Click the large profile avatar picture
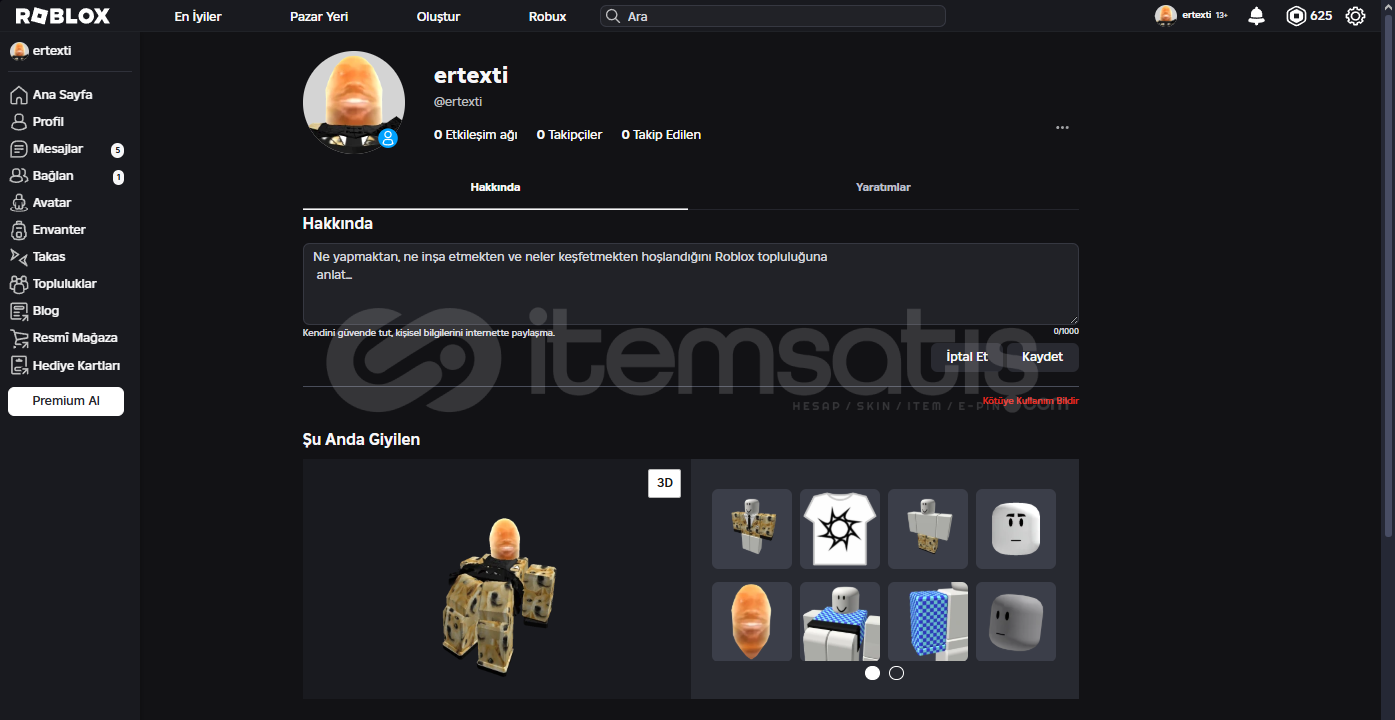 354,102
